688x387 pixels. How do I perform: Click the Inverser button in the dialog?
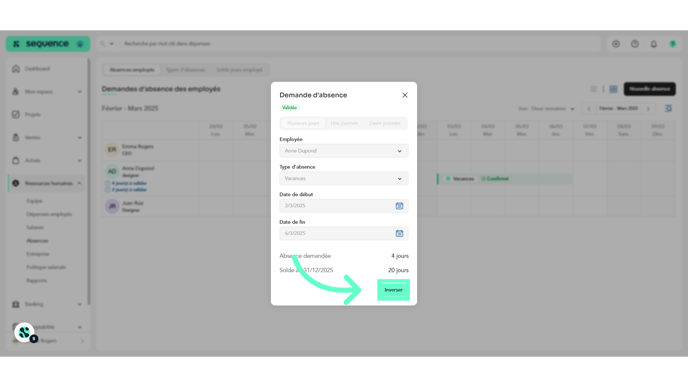pos(393,290)
